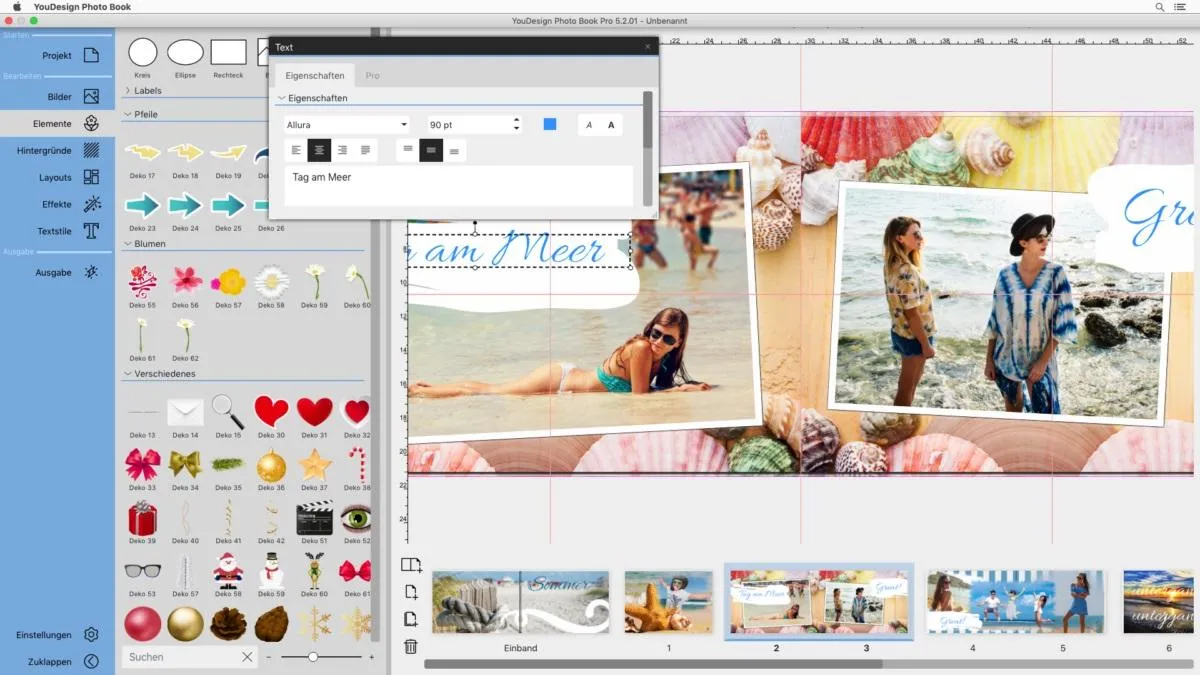Click the trash icon to delete page

coord(410,647)
